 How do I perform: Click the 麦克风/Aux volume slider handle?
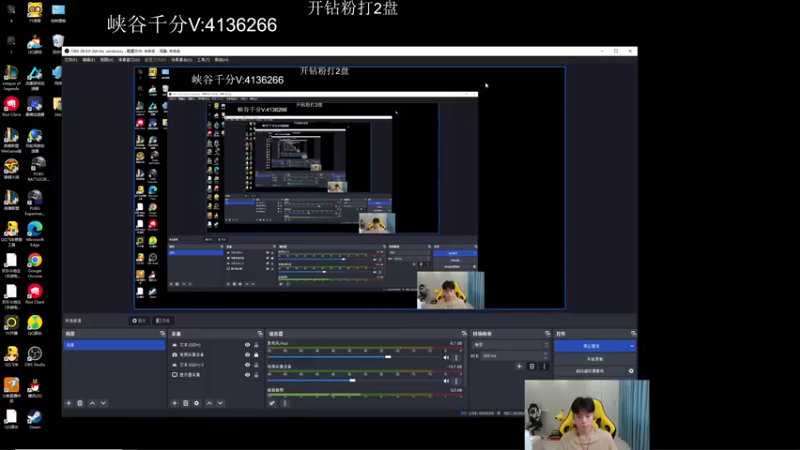388,357
